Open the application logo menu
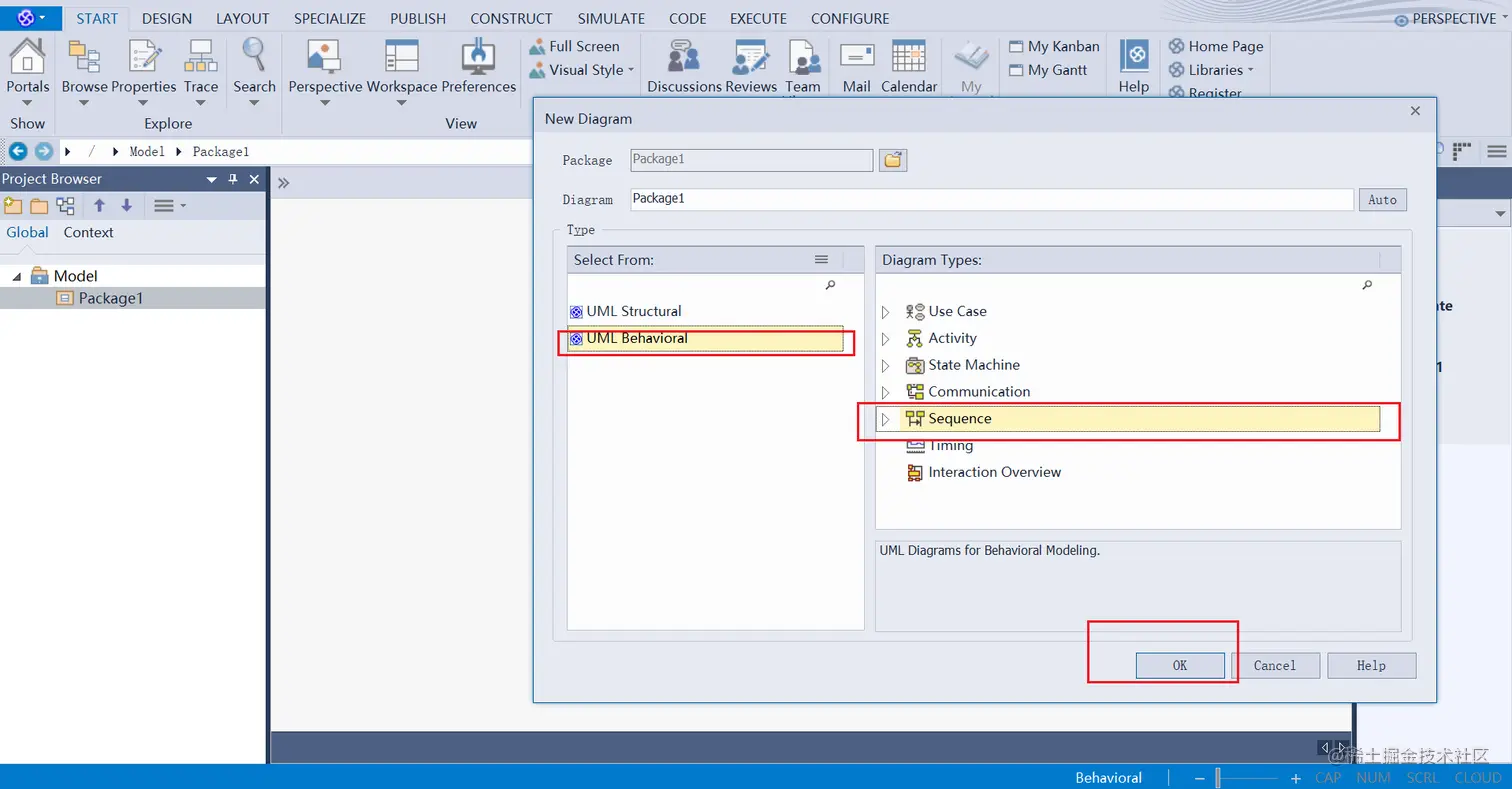 31,17
